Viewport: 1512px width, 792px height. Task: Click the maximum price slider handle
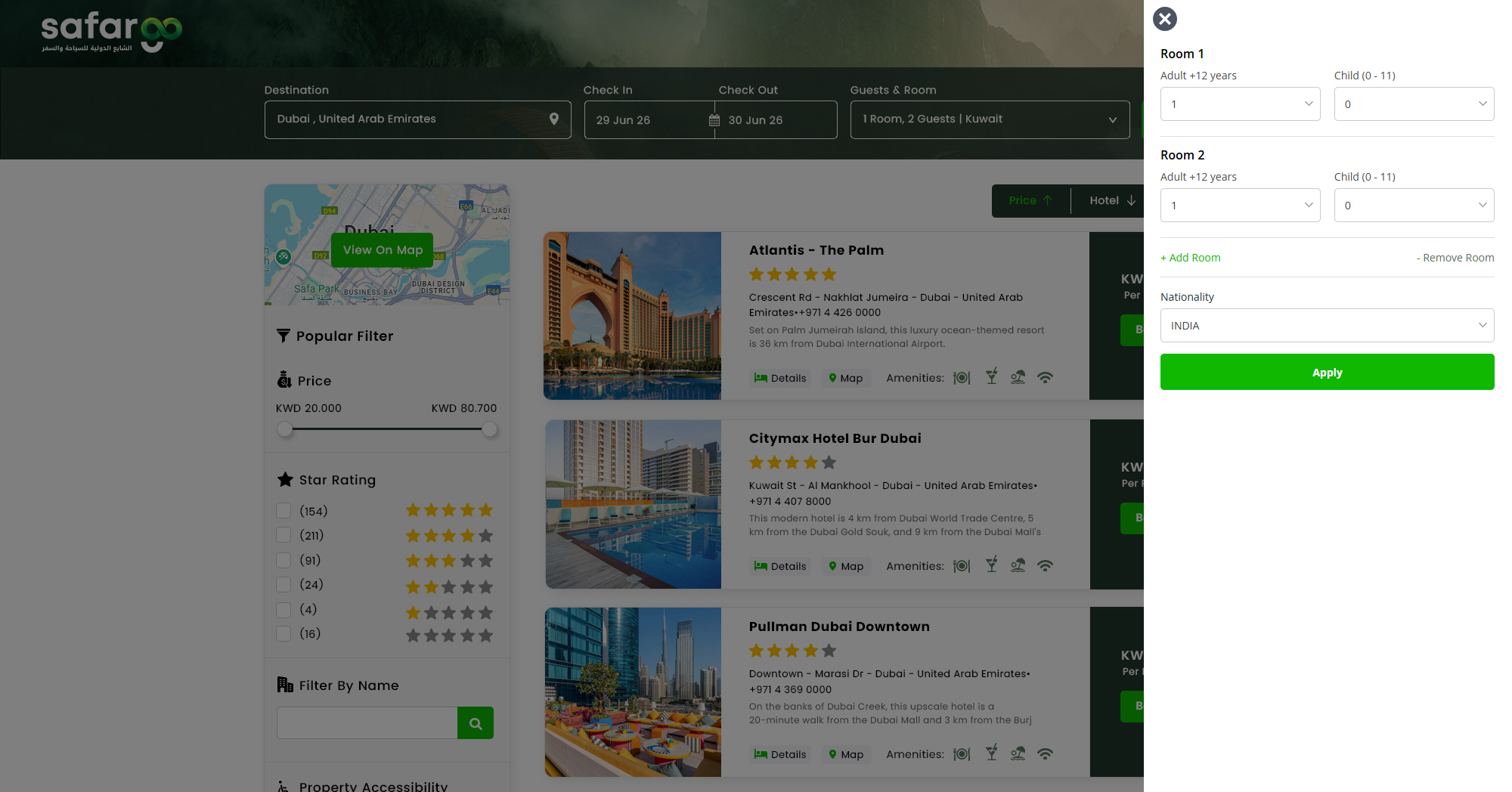pos(490,429)
